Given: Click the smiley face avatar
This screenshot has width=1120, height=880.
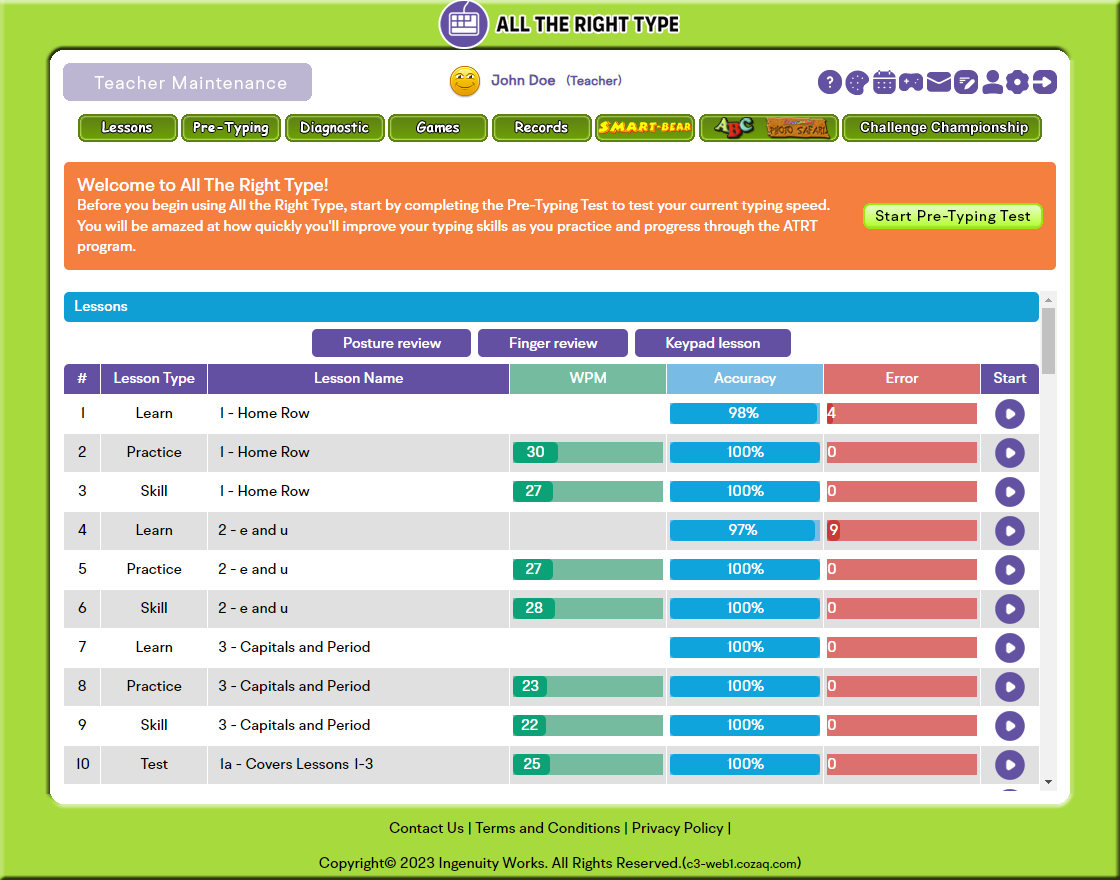Looking at the screenshot, I should point(464,81).
